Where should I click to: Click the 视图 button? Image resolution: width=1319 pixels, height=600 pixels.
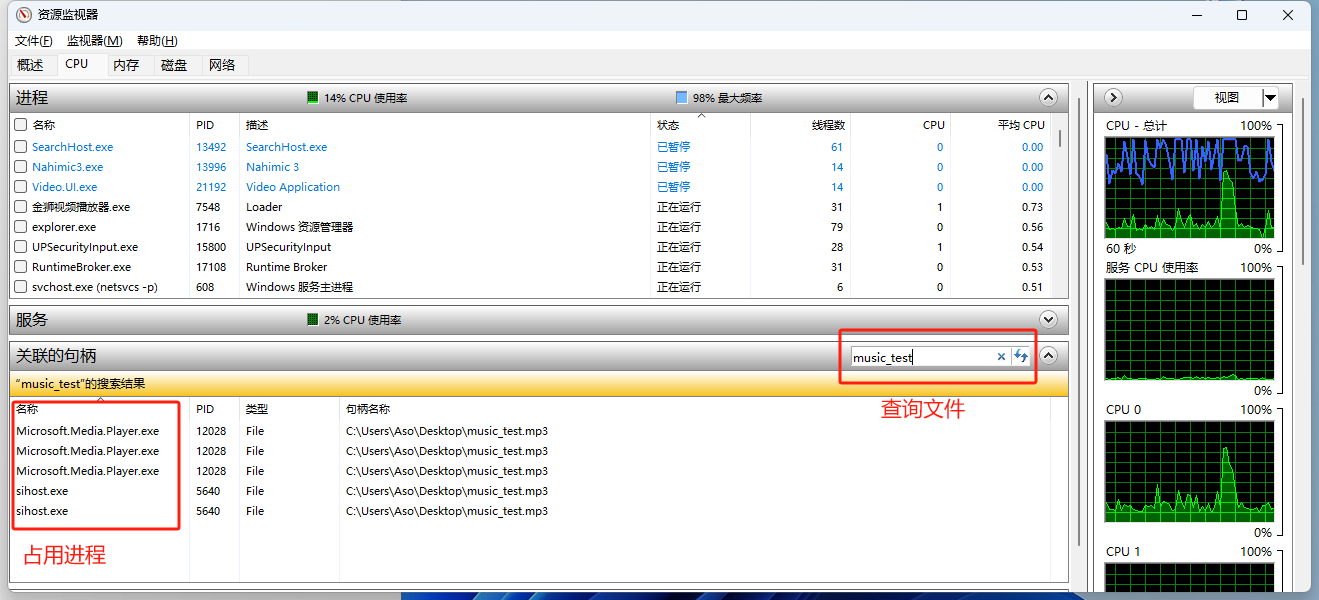pos(1227,98)
